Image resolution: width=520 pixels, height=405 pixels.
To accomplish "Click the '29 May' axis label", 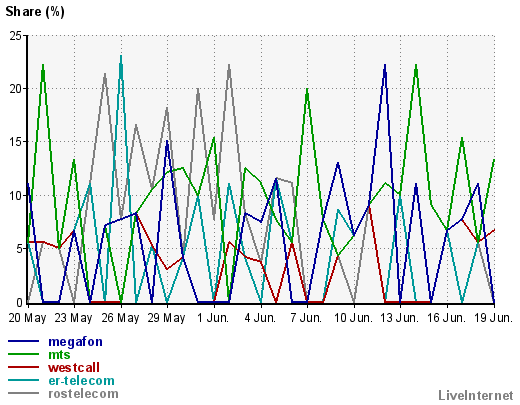I will [166, 318].
